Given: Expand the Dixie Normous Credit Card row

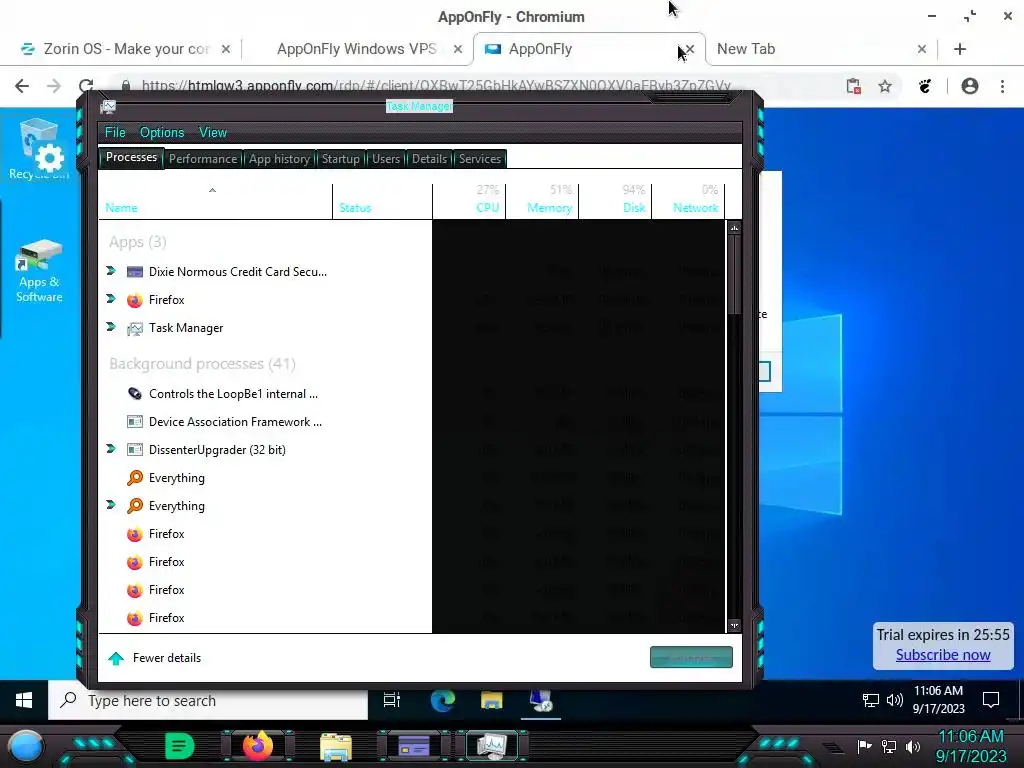Looking at the screenshot, I should (x=111, y=270).
